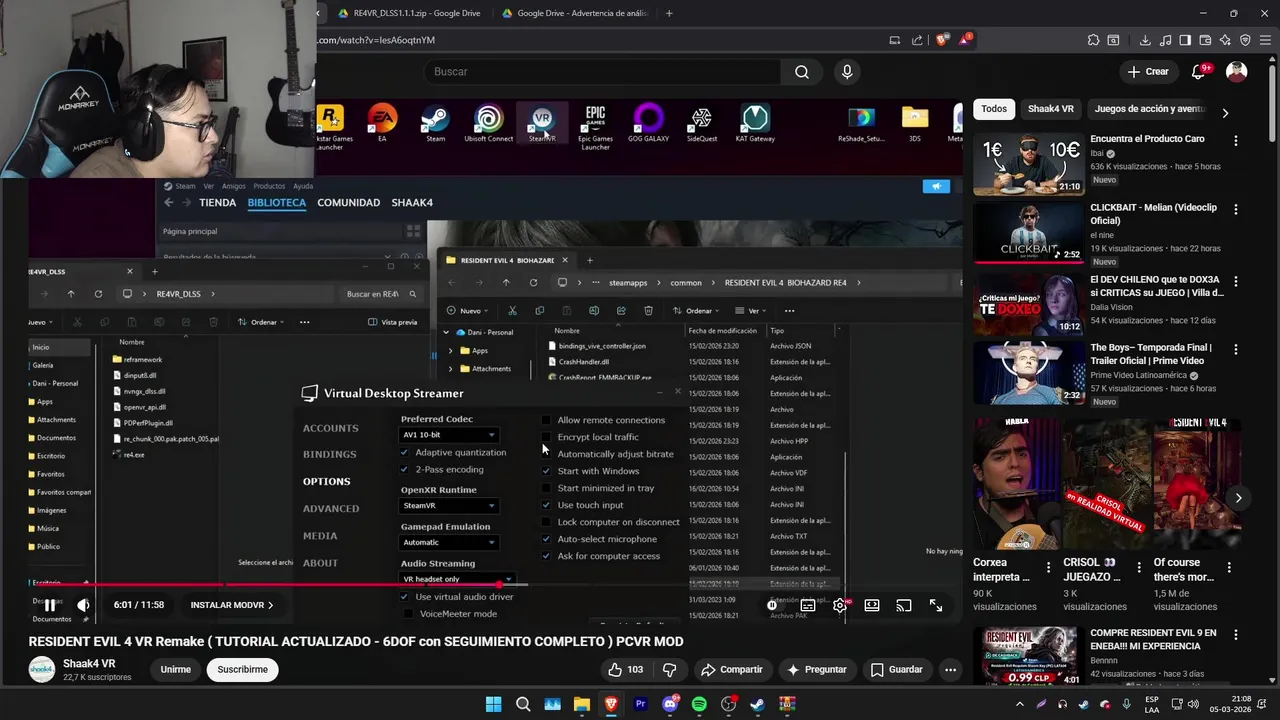
Task: Open Premiere Pro from the taskbar
Action: [x=641, y=704]
